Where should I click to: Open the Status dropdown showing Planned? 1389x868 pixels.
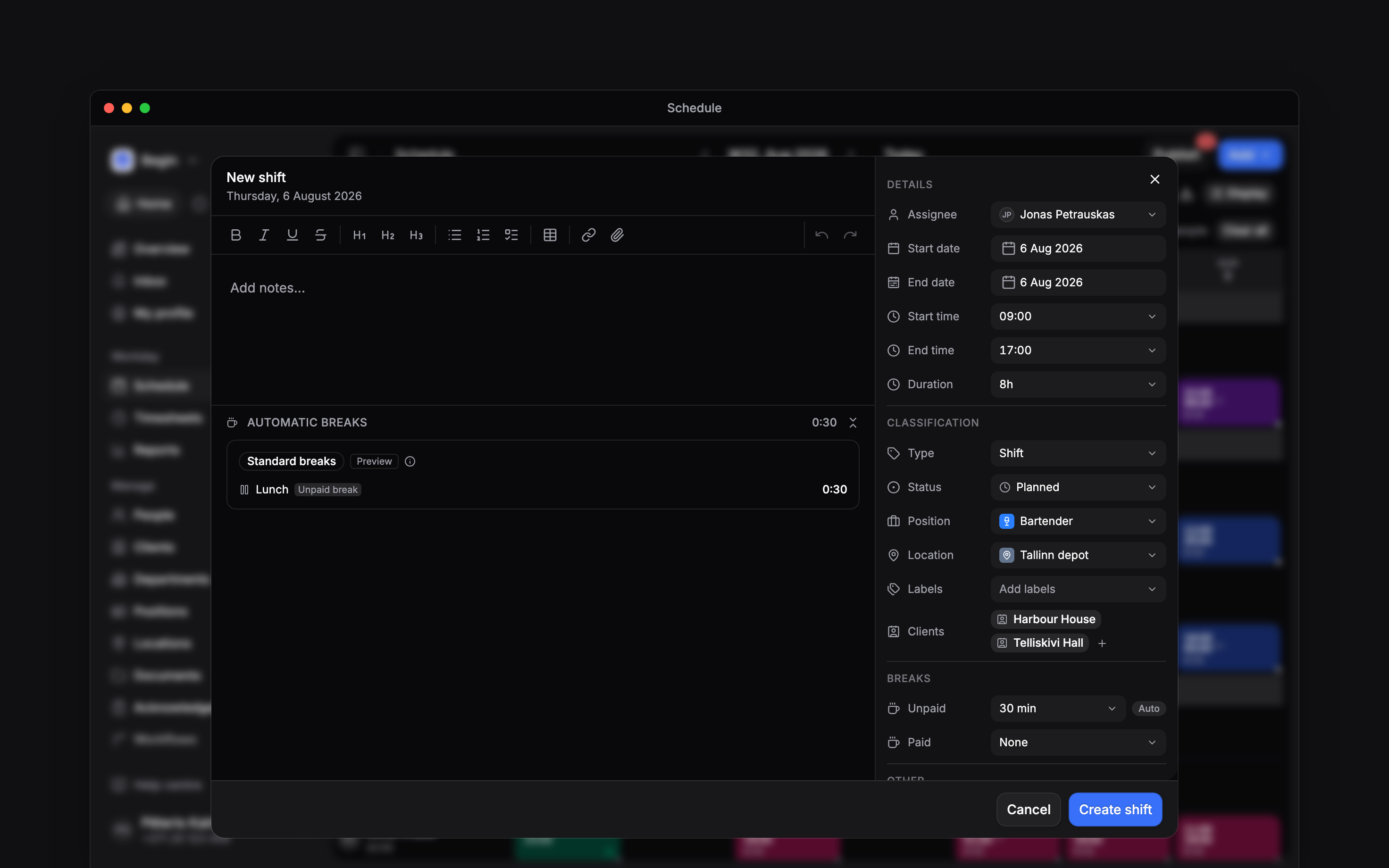click(1078, 487)
